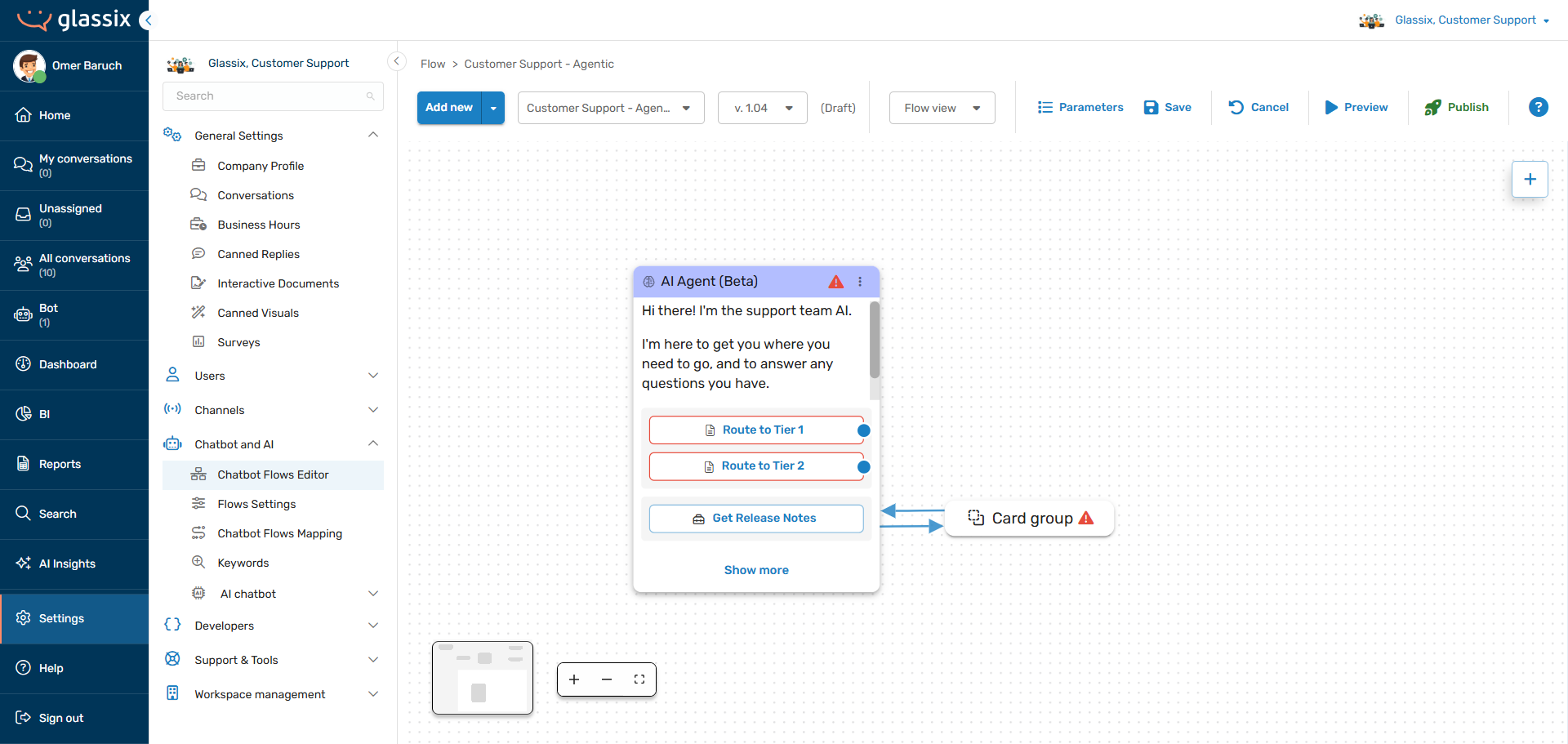The height and width of the screenshot is (744, 1568).
Task: Open Unassigned conversations
Action: (x=74, y=215)
